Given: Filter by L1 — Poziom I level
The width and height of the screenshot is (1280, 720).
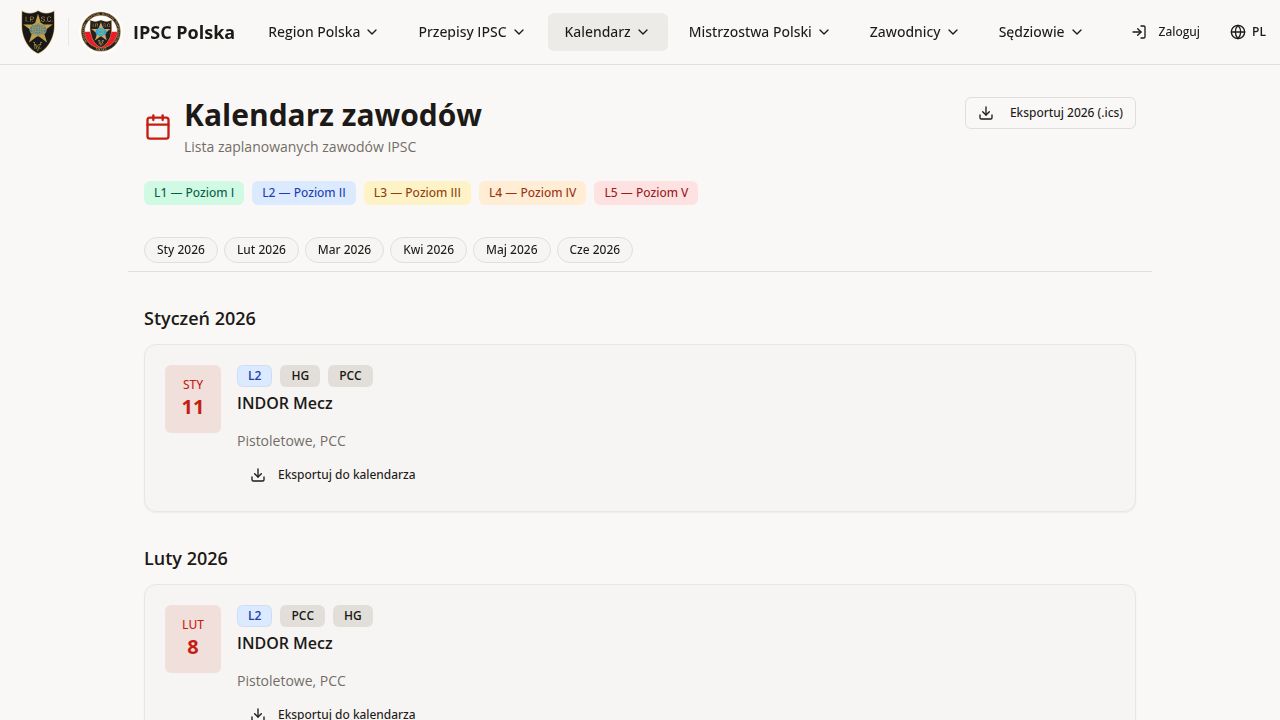Looking at the screenshot, I should (194, 193).
